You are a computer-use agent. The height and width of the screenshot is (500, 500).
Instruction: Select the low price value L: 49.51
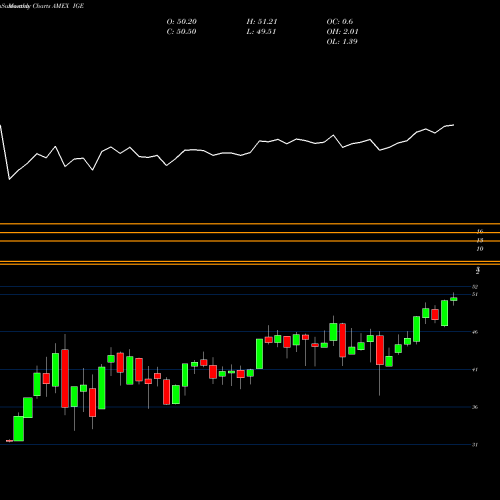point(261,32)
